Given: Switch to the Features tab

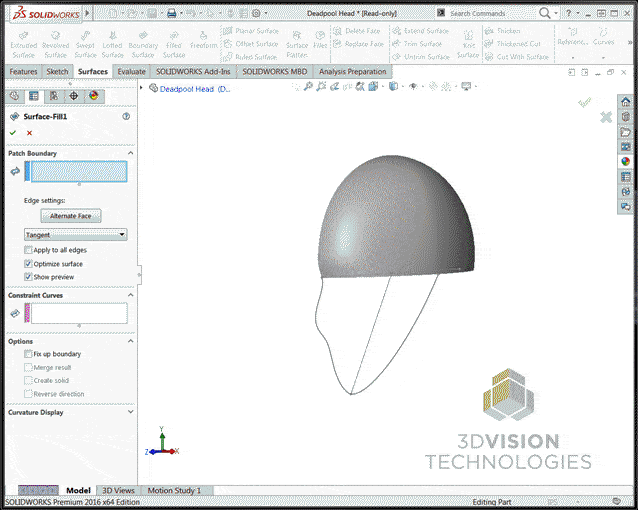Looking at the screenshot, I should [23, 72].
